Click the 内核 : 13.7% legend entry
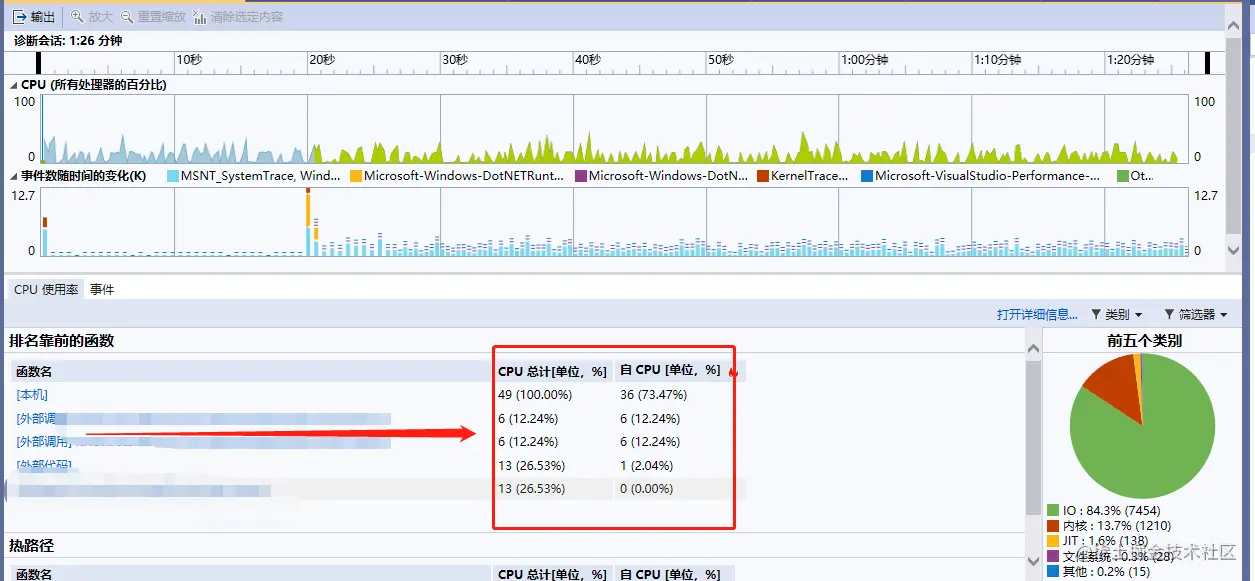Screen dimensions: 1255x581 [x=1109, y=526]
